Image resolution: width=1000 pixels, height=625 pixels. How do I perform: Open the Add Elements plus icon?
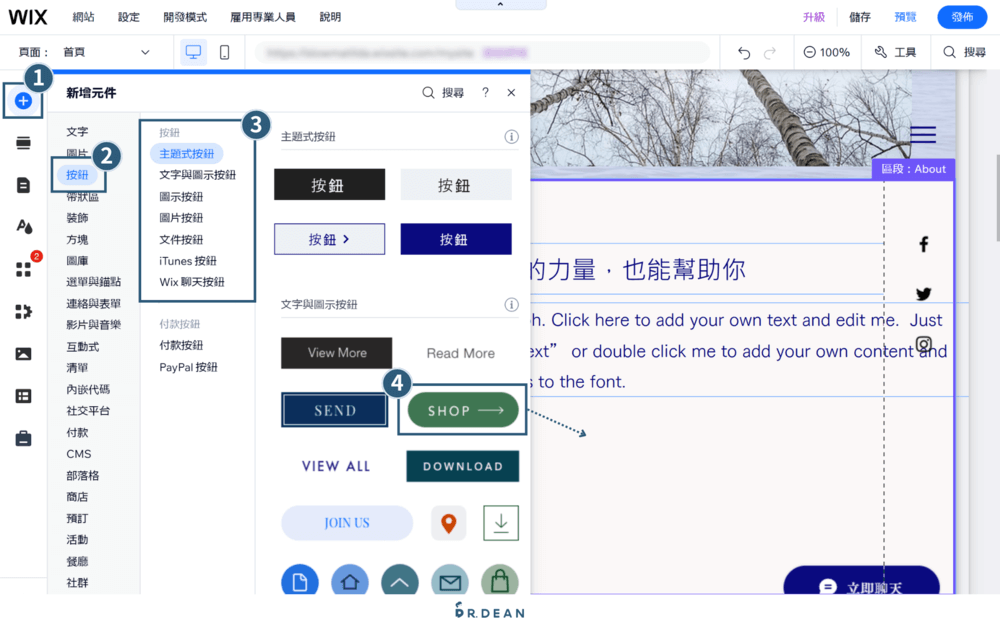(x=22, y=100)
